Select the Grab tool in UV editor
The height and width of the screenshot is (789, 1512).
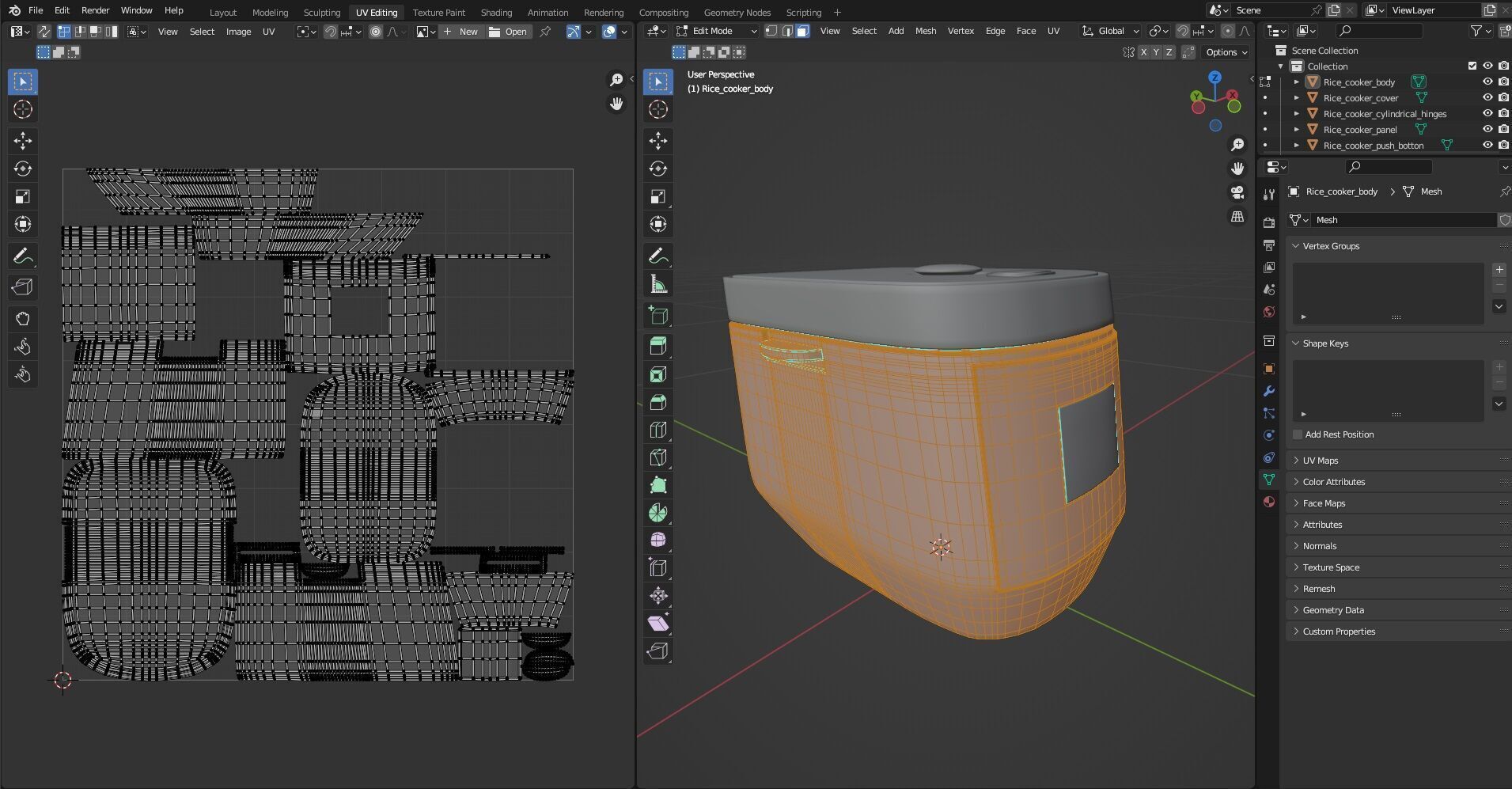pyautogui.click(x=23, y=319)
